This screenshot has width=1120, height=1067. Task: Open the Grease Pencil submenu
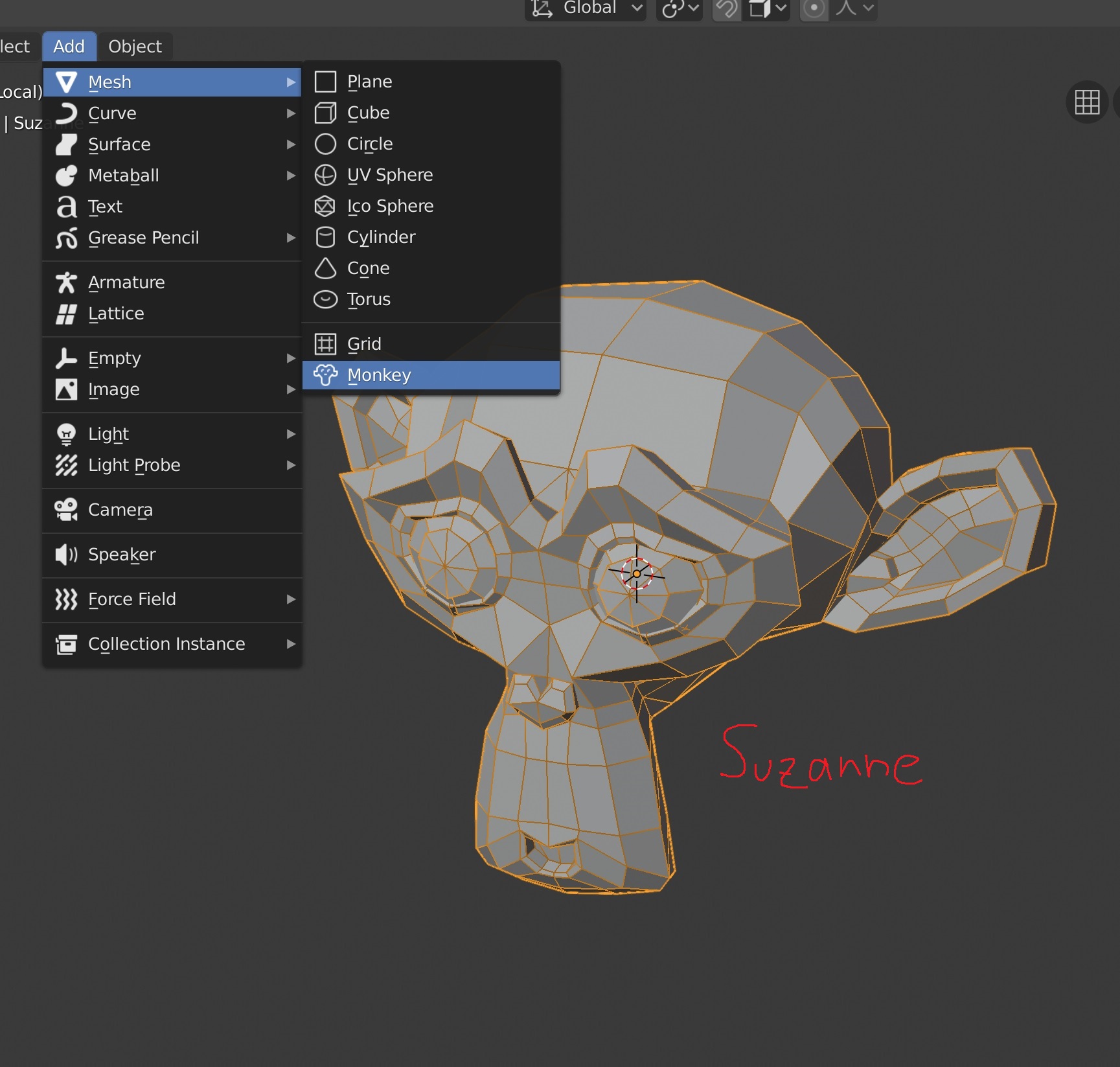[x=172, y=238]
